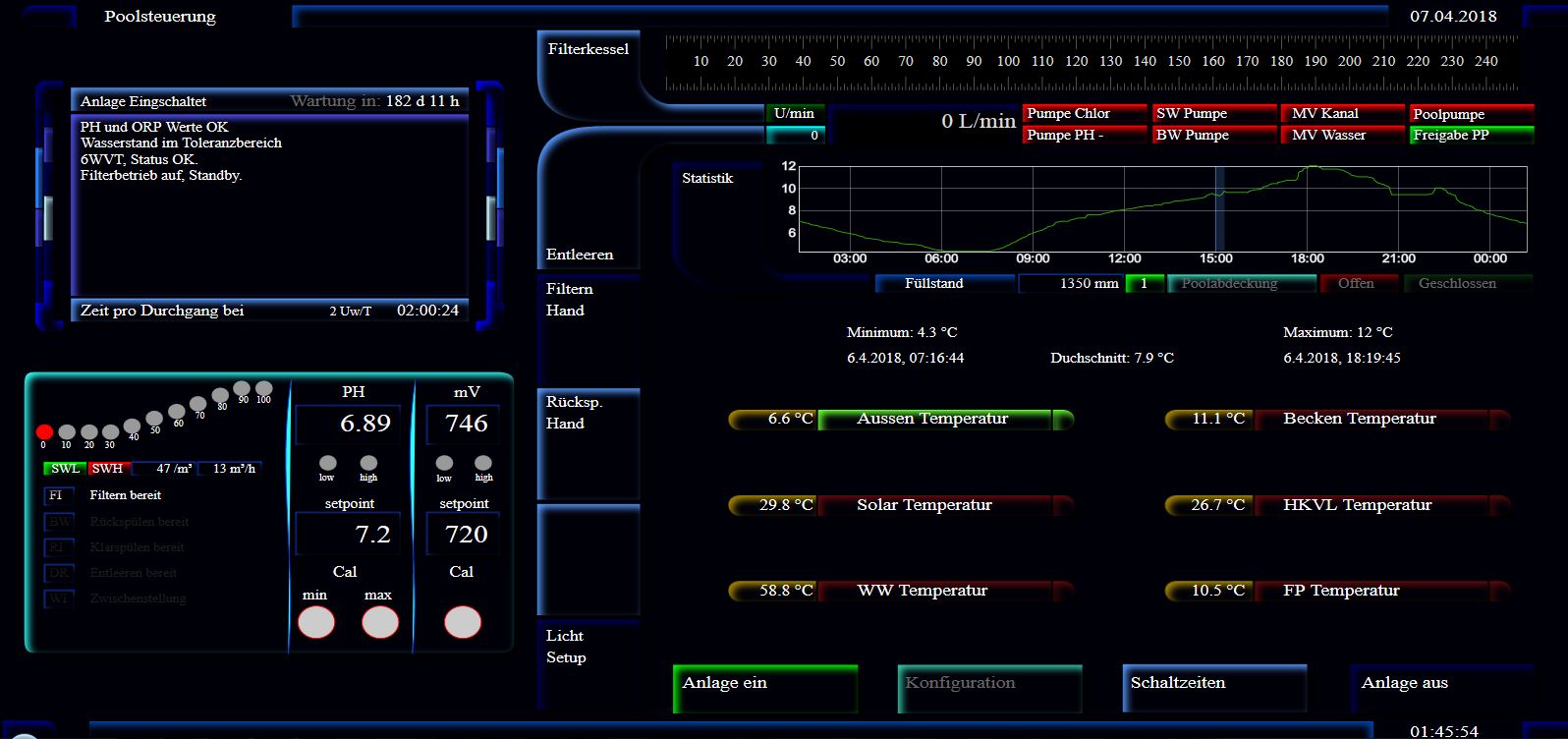Click the mV setpoint field showing 720
Image resolution: width=1568 pixels, height=739 pixels.
[463, 535]
